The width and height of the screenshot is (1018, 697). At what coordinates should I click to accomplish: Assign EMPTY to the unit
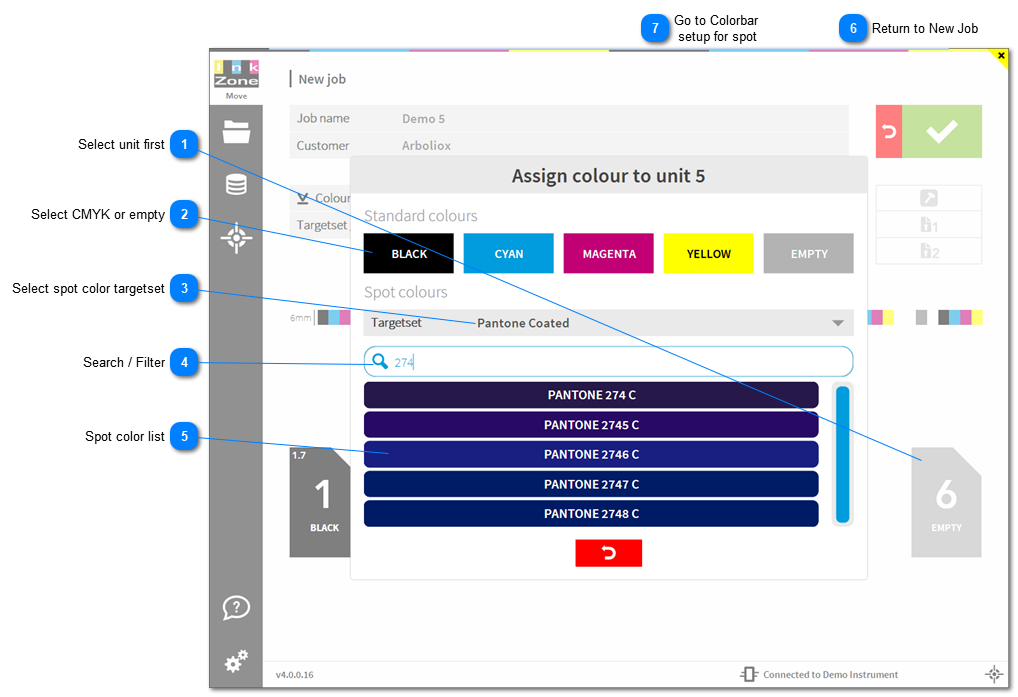808,254
